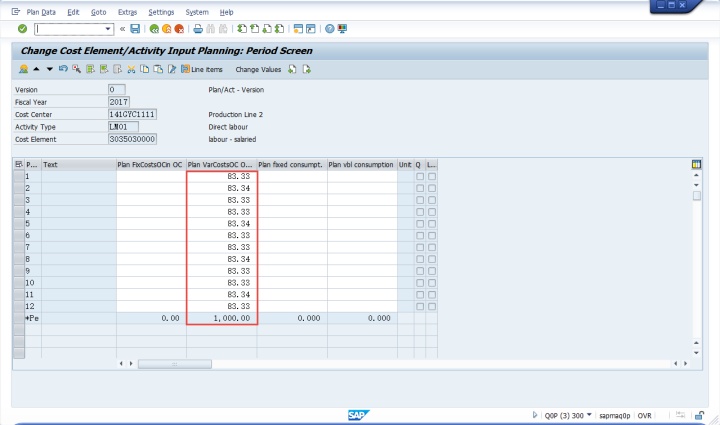Toggle the Q checkbox in period 6 row

point(420,235)
